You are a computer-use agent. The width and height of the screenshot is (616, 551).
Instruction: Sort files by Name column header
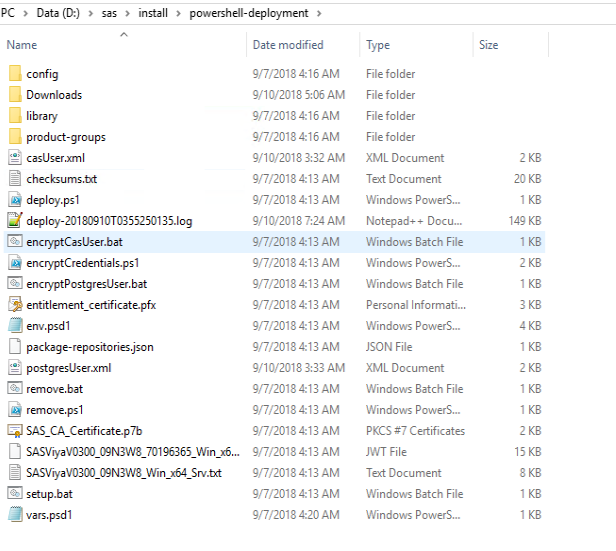pyautogui.click(x=22, y=45)
